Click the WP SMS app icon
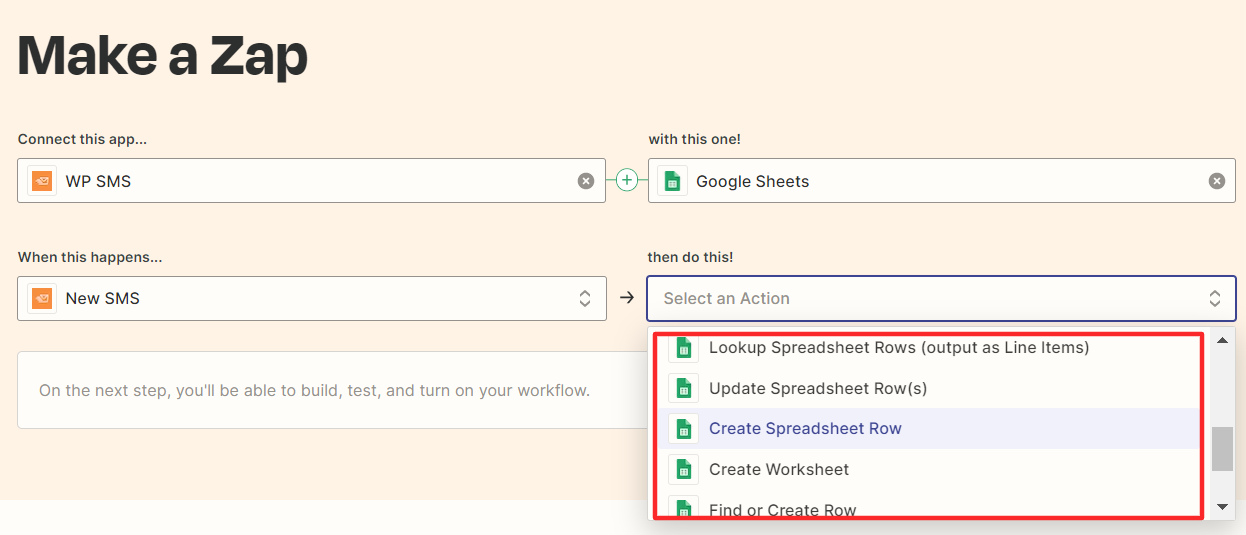This screenshot has width=1246, height=535. tap(42, 181)
